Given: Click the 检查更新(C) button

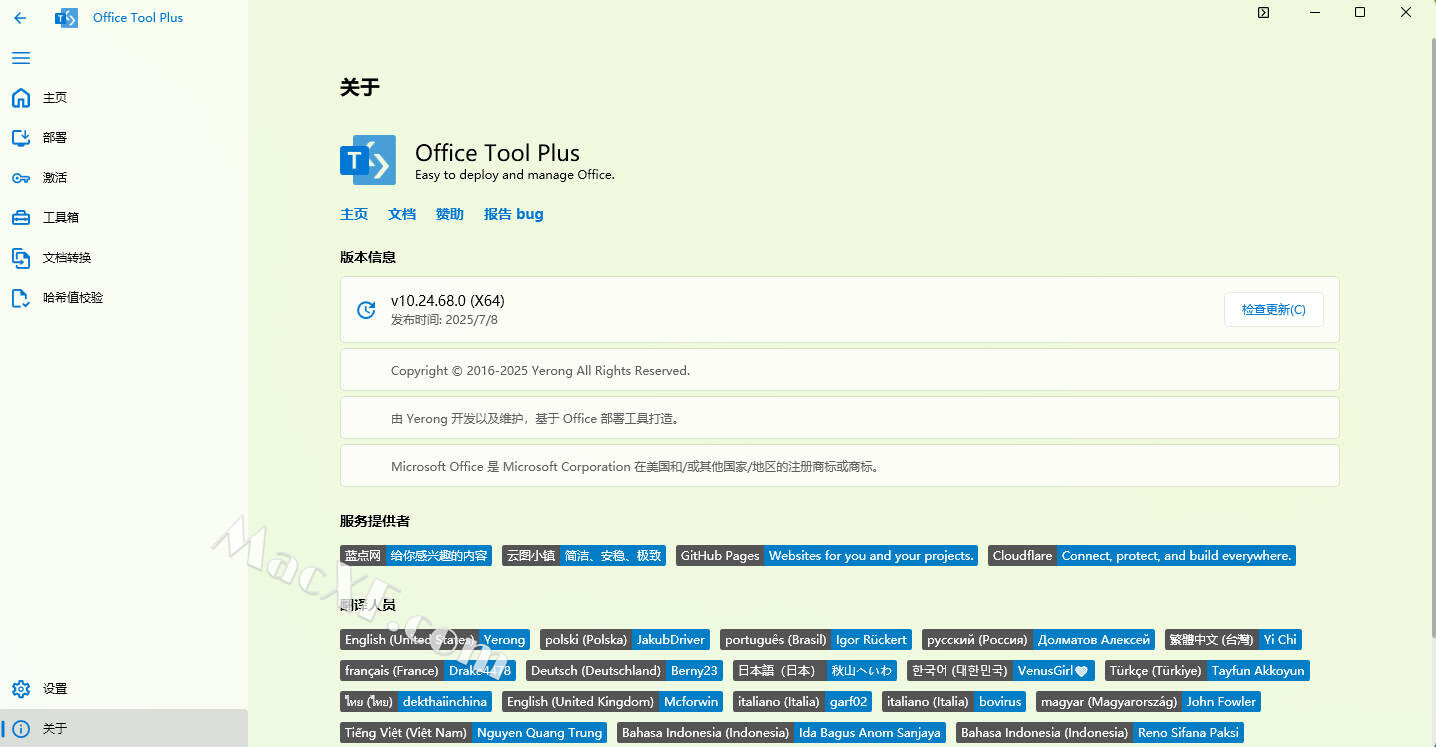Looking at the screenshot, I should click(1273, 310).
